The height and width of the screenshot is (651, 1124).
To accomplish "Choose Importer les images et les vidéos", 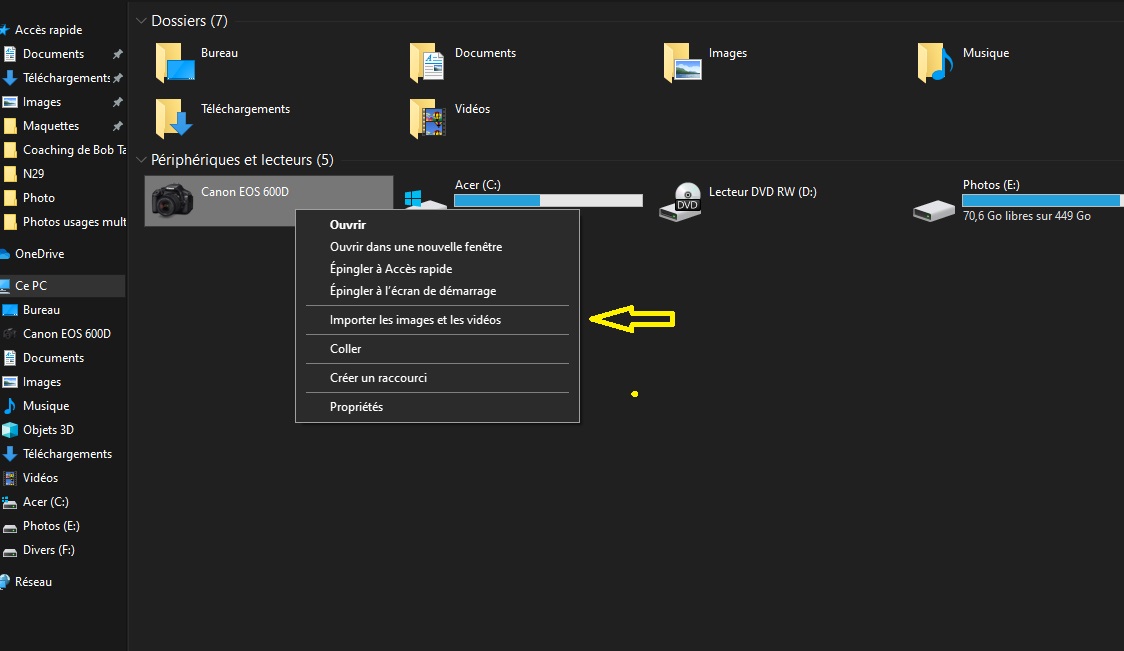I will (415, 320).
